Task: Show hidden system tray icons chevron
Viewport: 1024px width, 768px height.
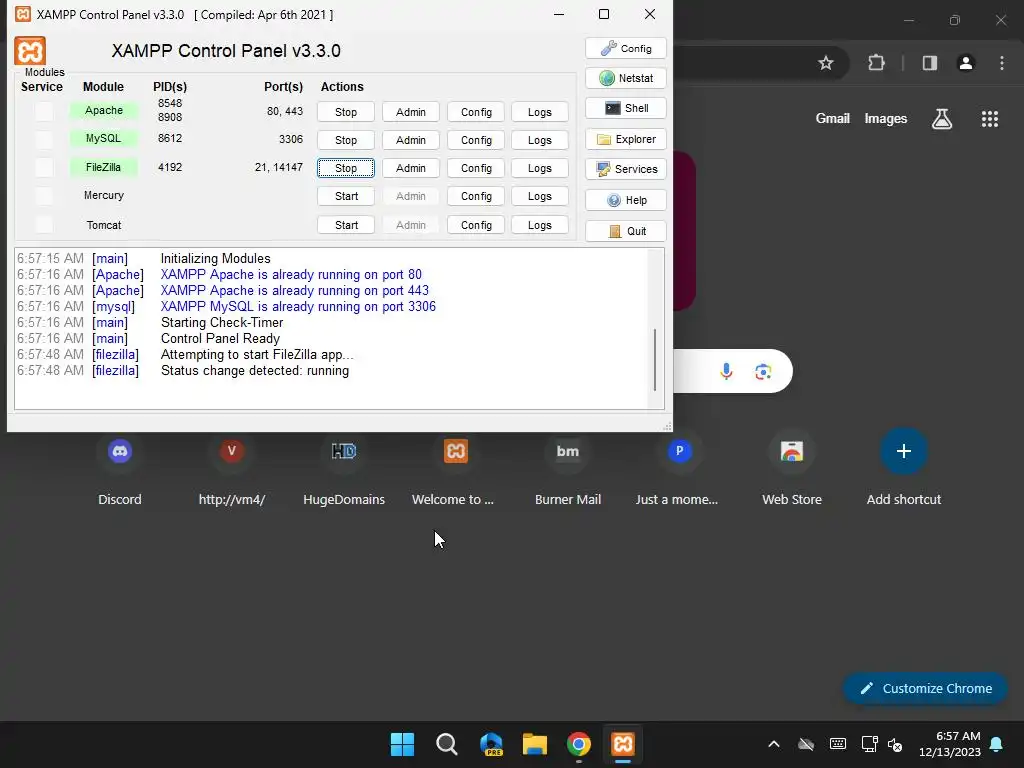Action: 774,744
